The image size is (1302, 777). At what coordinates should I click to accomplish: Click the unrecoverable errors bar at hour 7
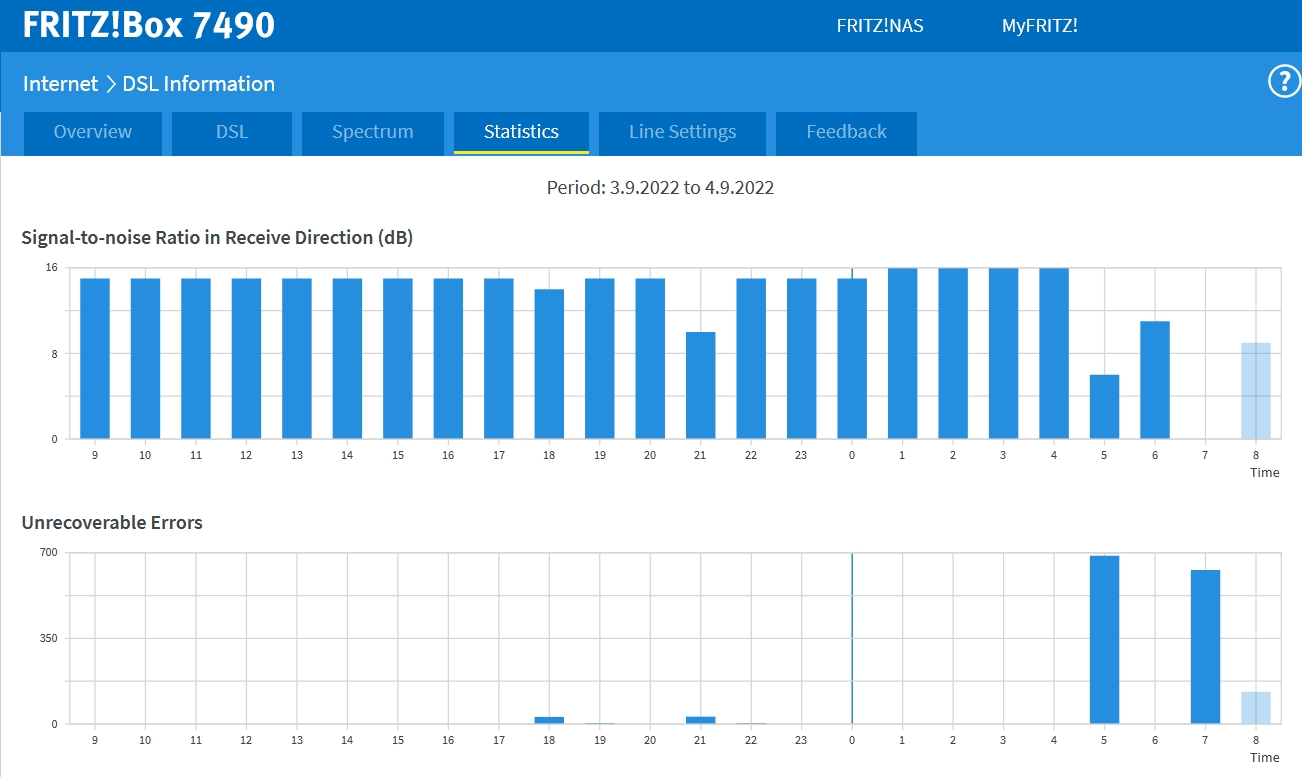1205,646
